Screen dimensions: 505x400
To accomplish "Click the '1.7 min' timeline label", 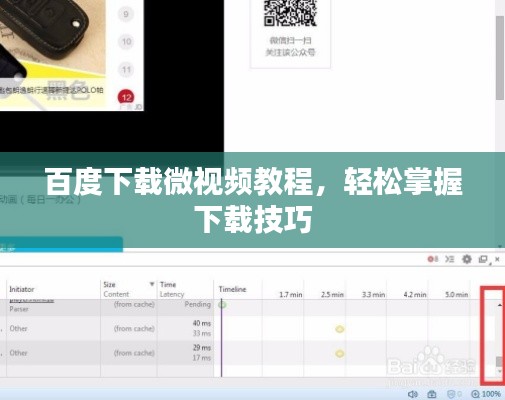I will (291, 295).
